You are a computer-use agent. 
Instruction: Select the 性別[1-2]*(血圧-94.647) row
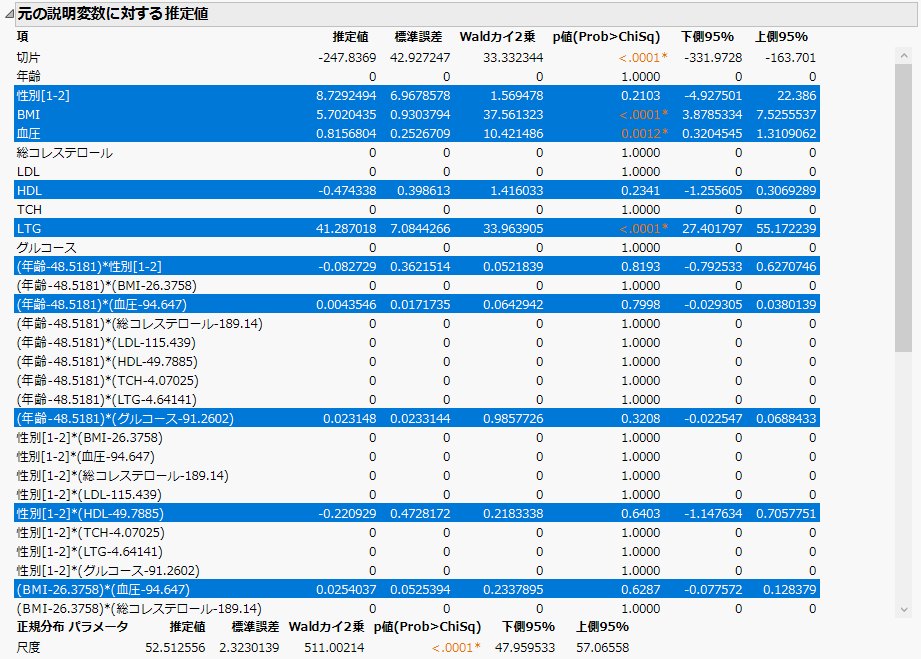[x=417, y=456]
